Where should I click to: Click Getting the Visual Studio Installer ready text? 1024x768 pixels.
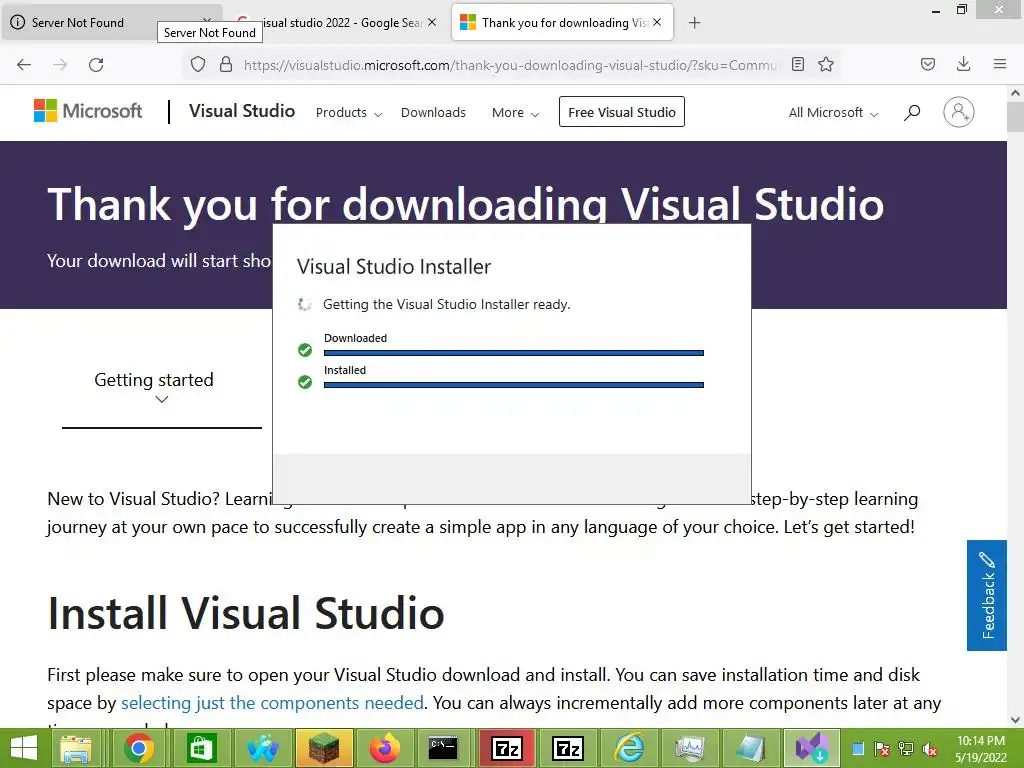447,304
